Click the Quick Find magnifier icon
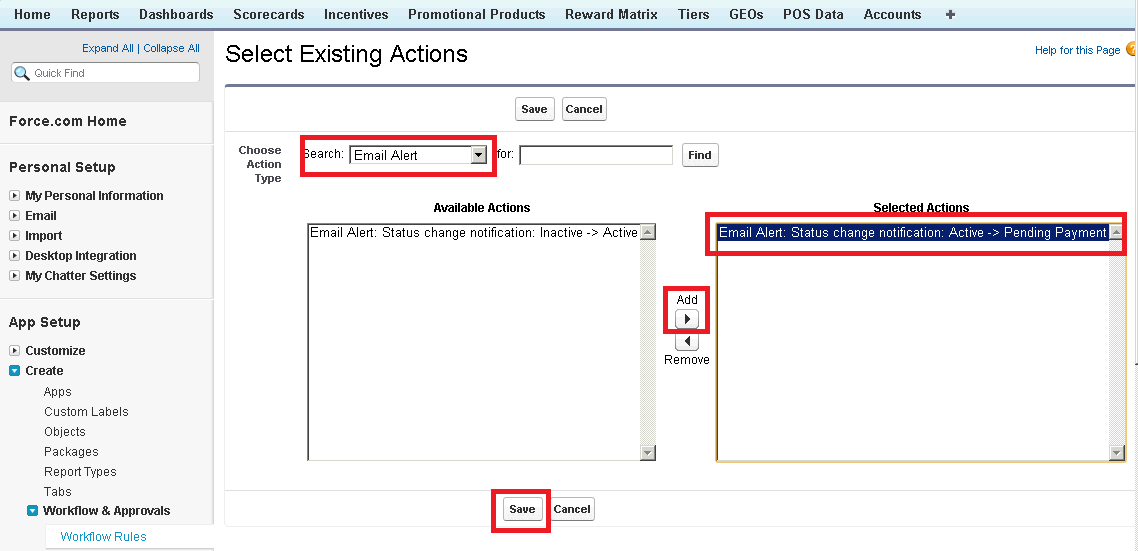Screen dimensions: 1138x551 [x=22, y=73]
